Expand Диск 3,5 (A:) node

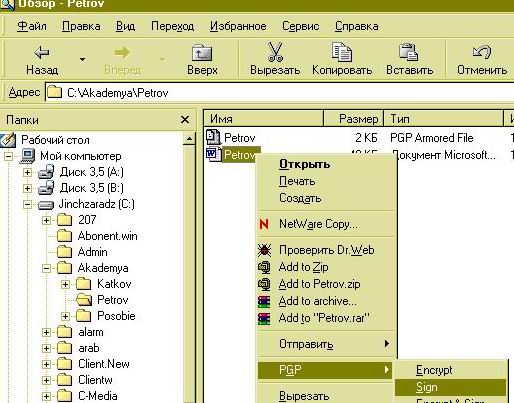(28, 172)
